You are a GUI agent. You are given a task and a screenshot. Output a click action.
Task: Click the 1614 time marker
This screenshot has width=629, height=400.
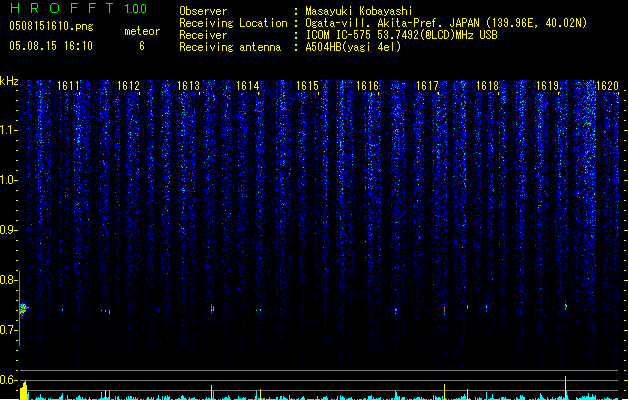tap(248, 86)
